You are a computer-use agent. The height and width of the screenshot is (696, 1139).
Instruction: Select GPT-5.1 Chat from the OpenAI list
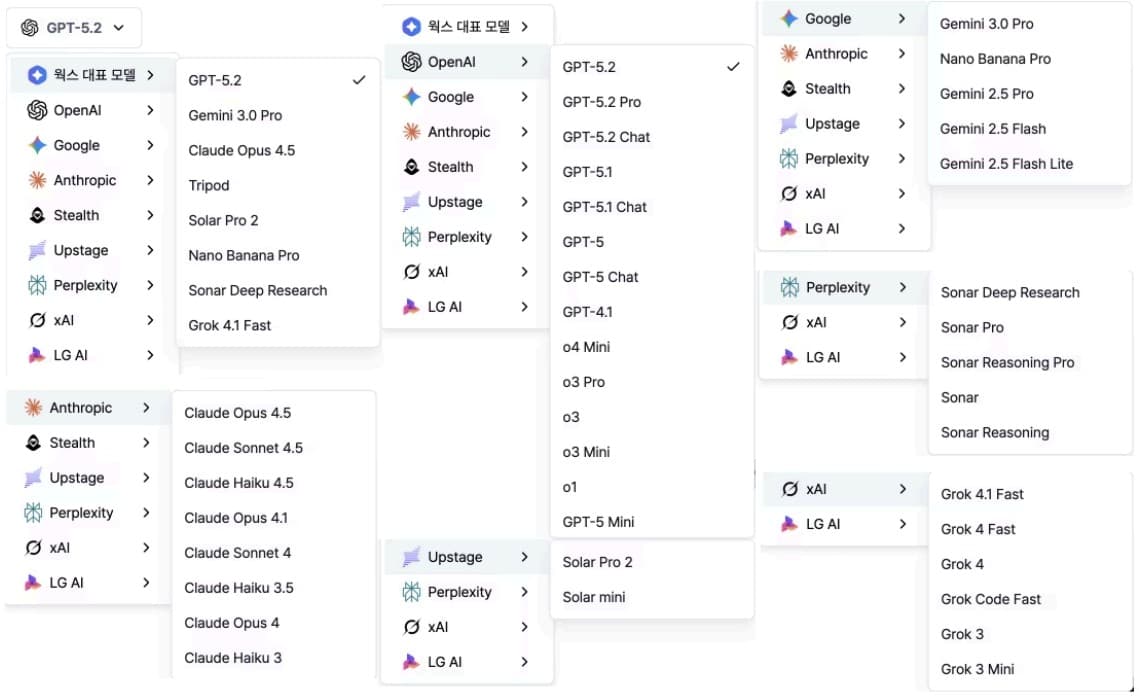[604, 207]
